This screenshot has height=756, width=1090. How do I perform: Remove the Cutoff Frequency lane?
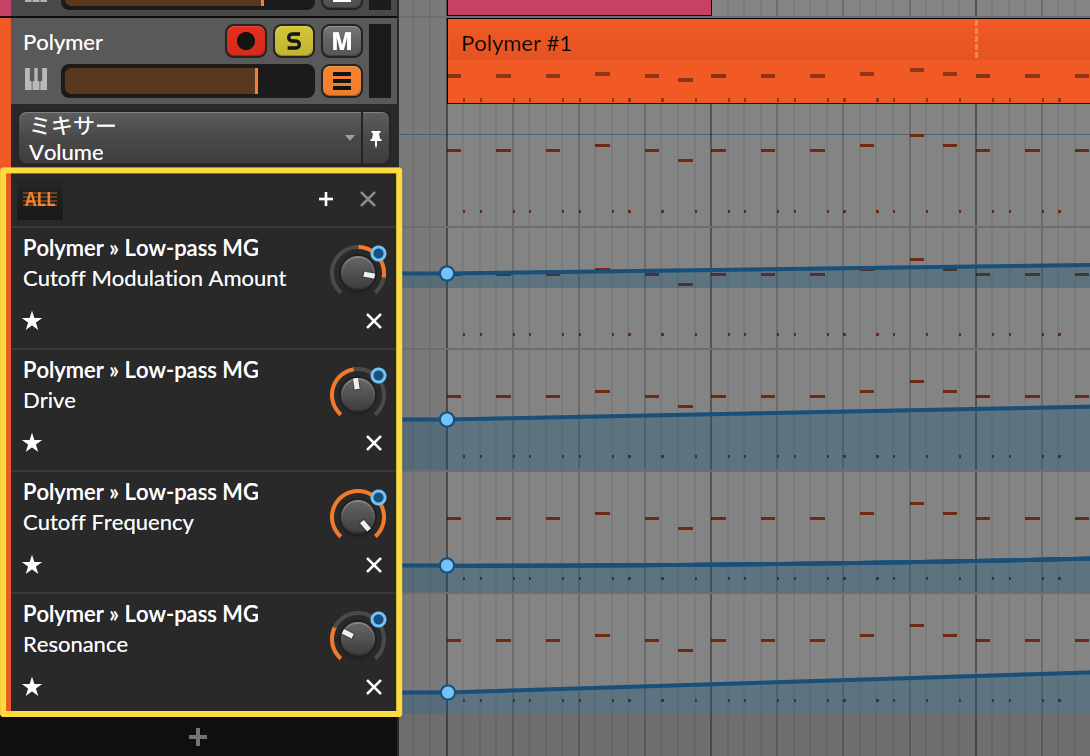(x=374, y=565)
